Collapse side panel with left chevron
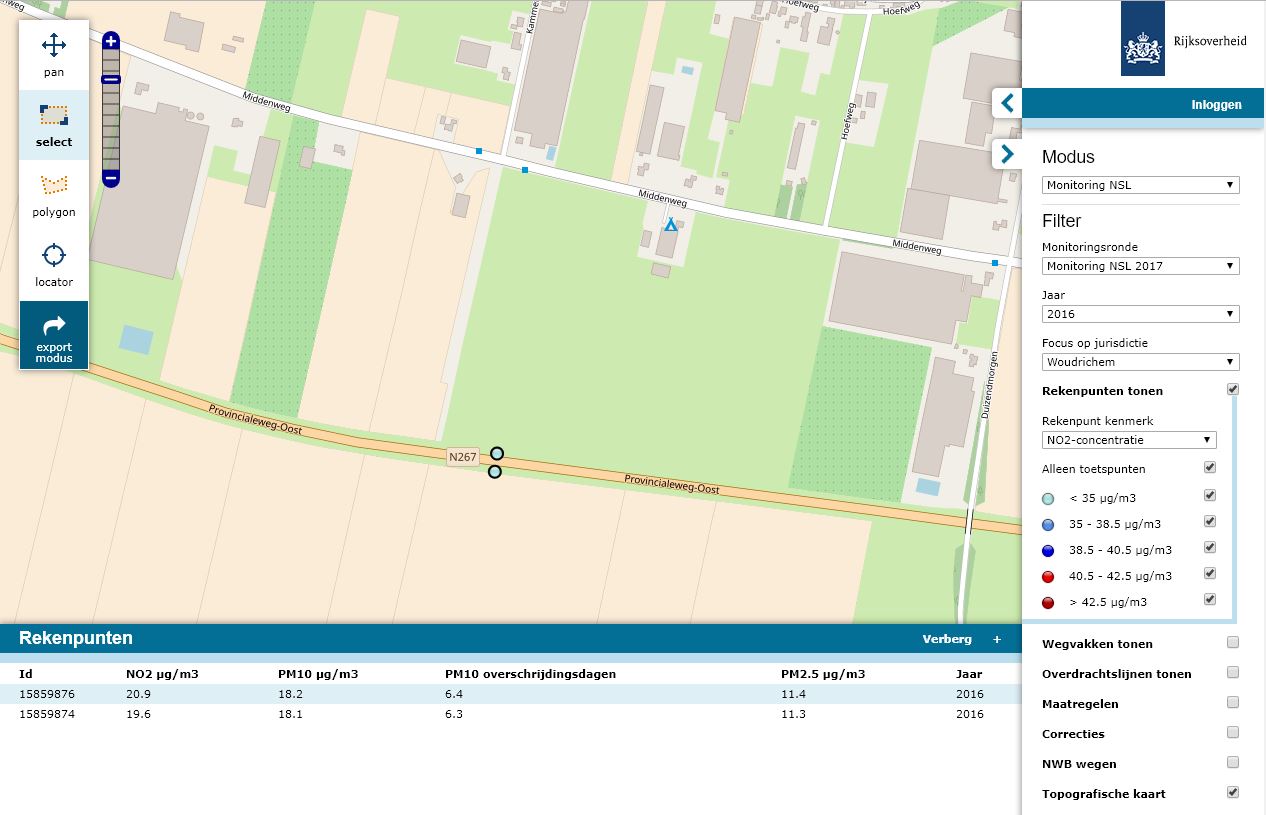Screen dimensions: 1266x815 click(1007, 103)
